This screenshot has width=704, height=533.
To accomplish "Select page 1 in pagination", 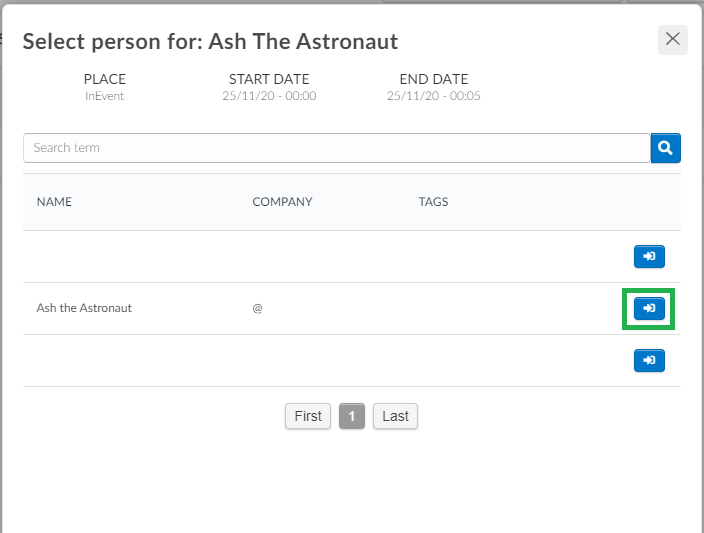I will click(x=352, y=416).
